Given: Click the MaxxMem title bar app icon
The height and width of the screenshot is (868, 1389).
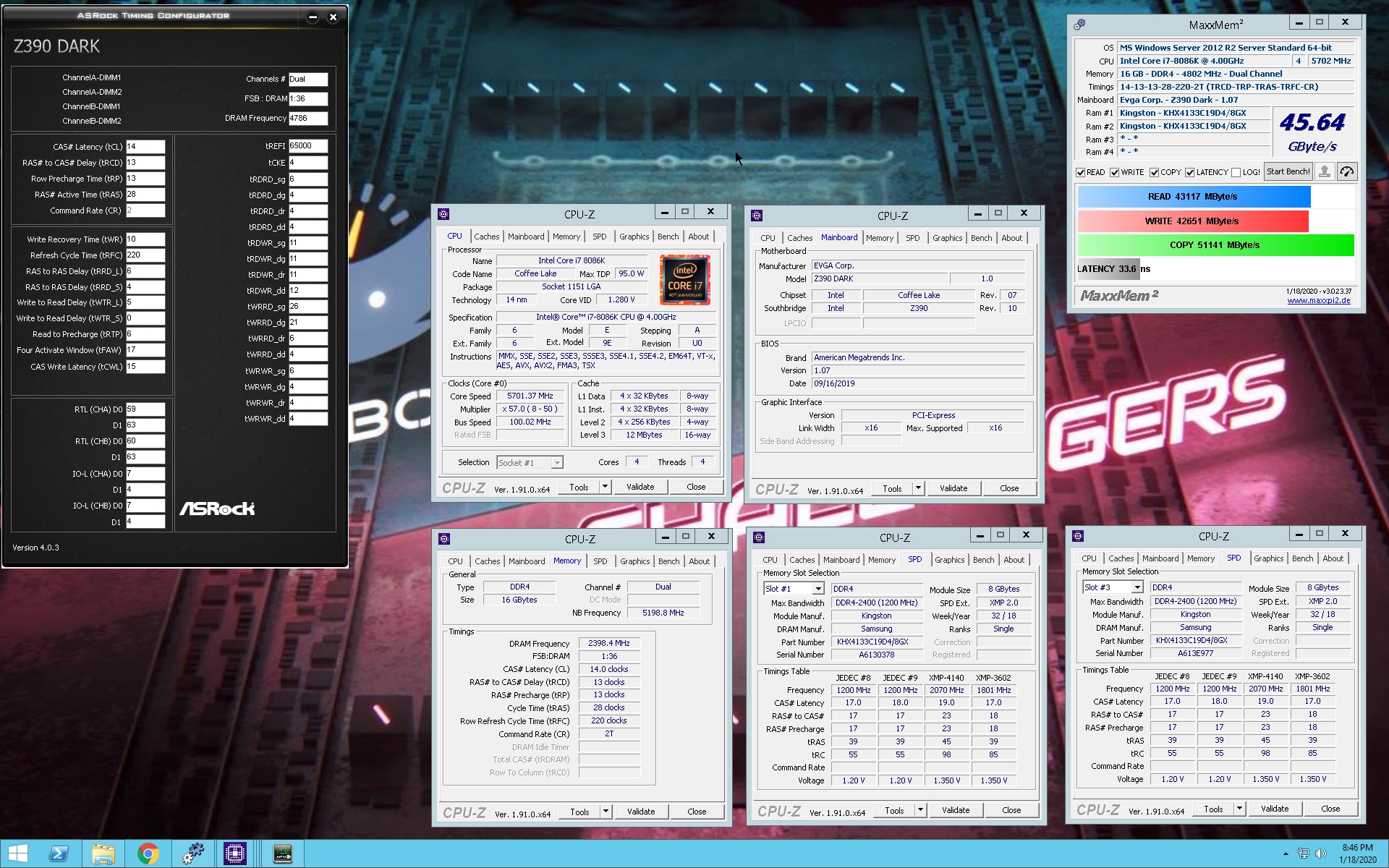Looking at the screenshot, I should [1080, 25].
